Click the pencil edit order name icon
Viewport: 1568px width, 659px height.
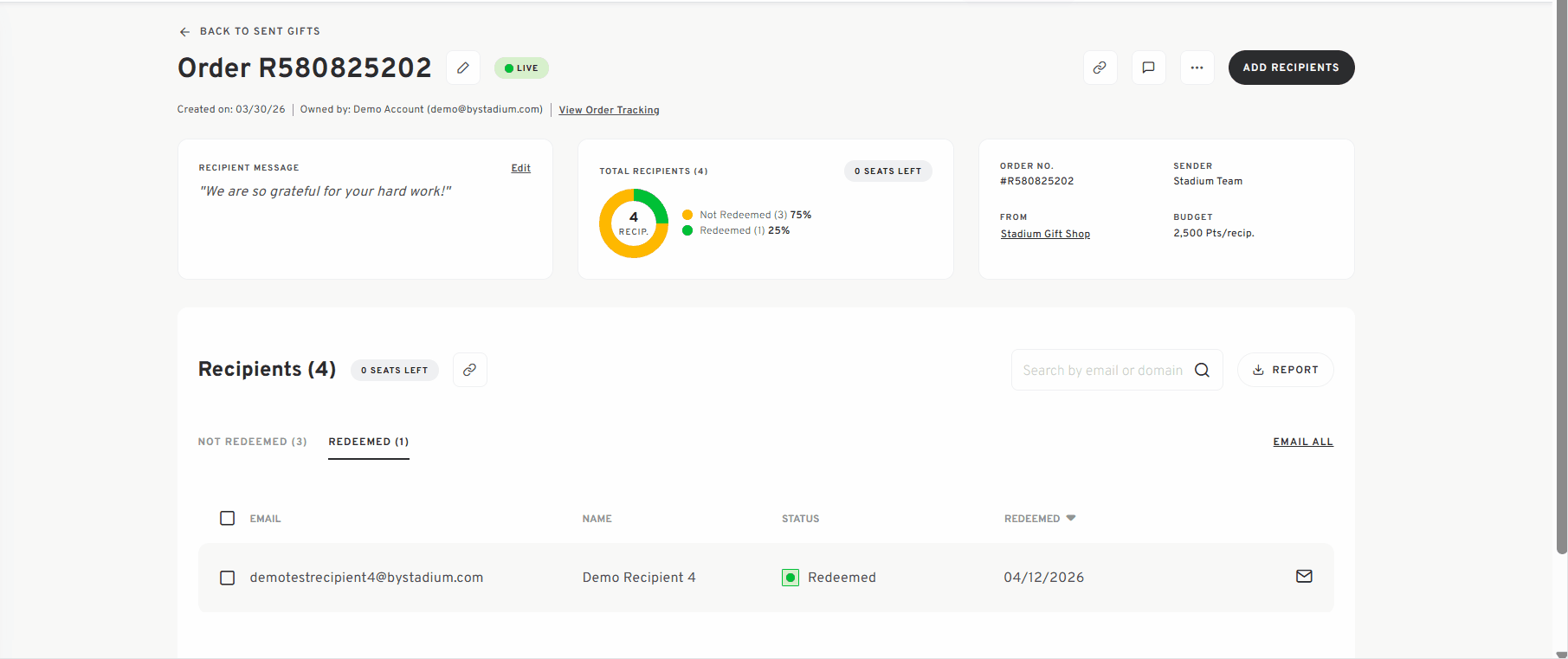click(463, 68)
